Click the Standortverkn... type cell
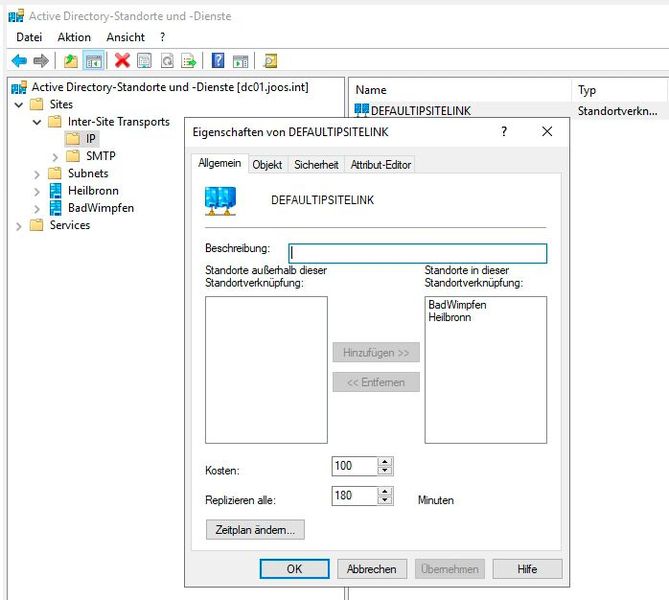This screenshot has height=600, width=669. tap(617, 111)
